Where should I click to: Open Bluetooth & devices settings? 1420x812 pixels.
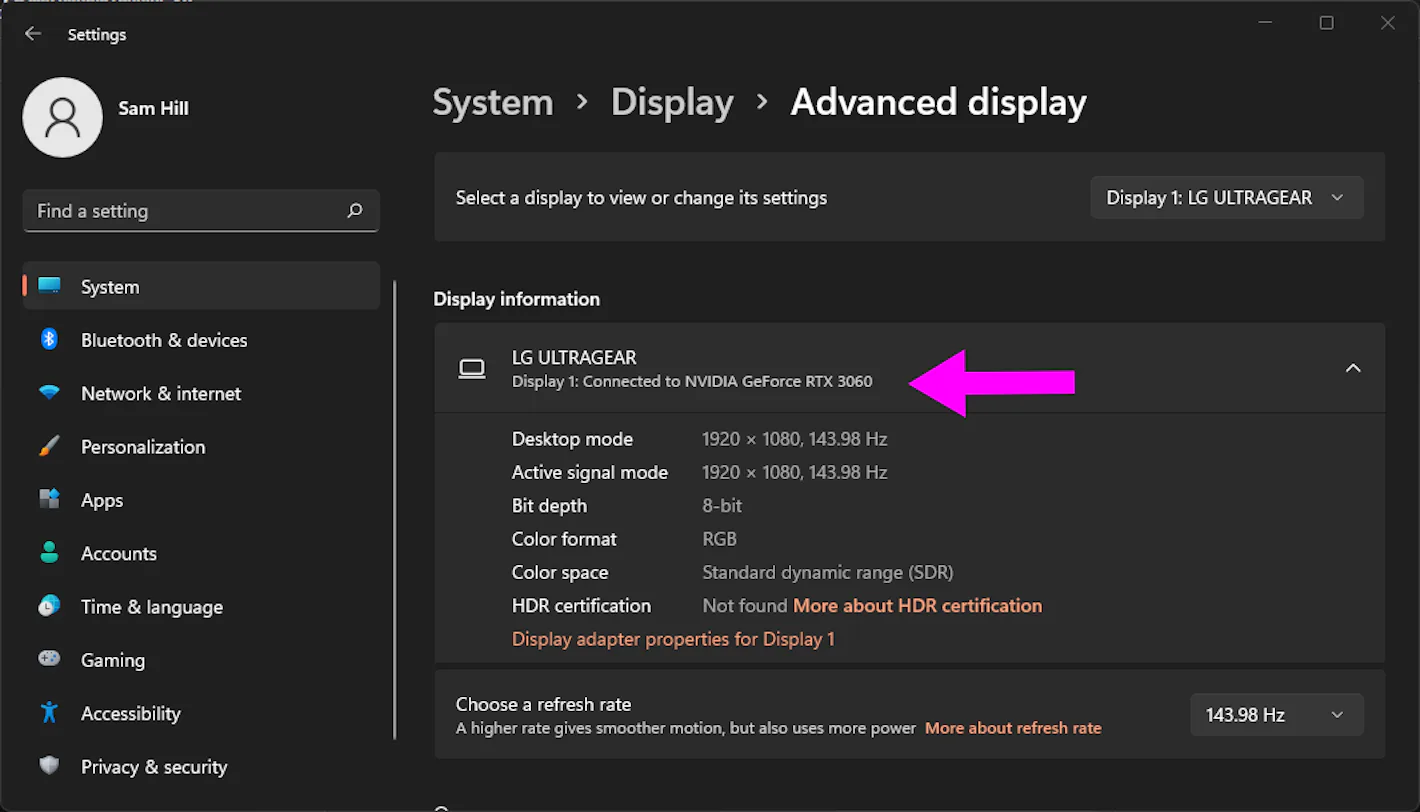click(201, 340)
